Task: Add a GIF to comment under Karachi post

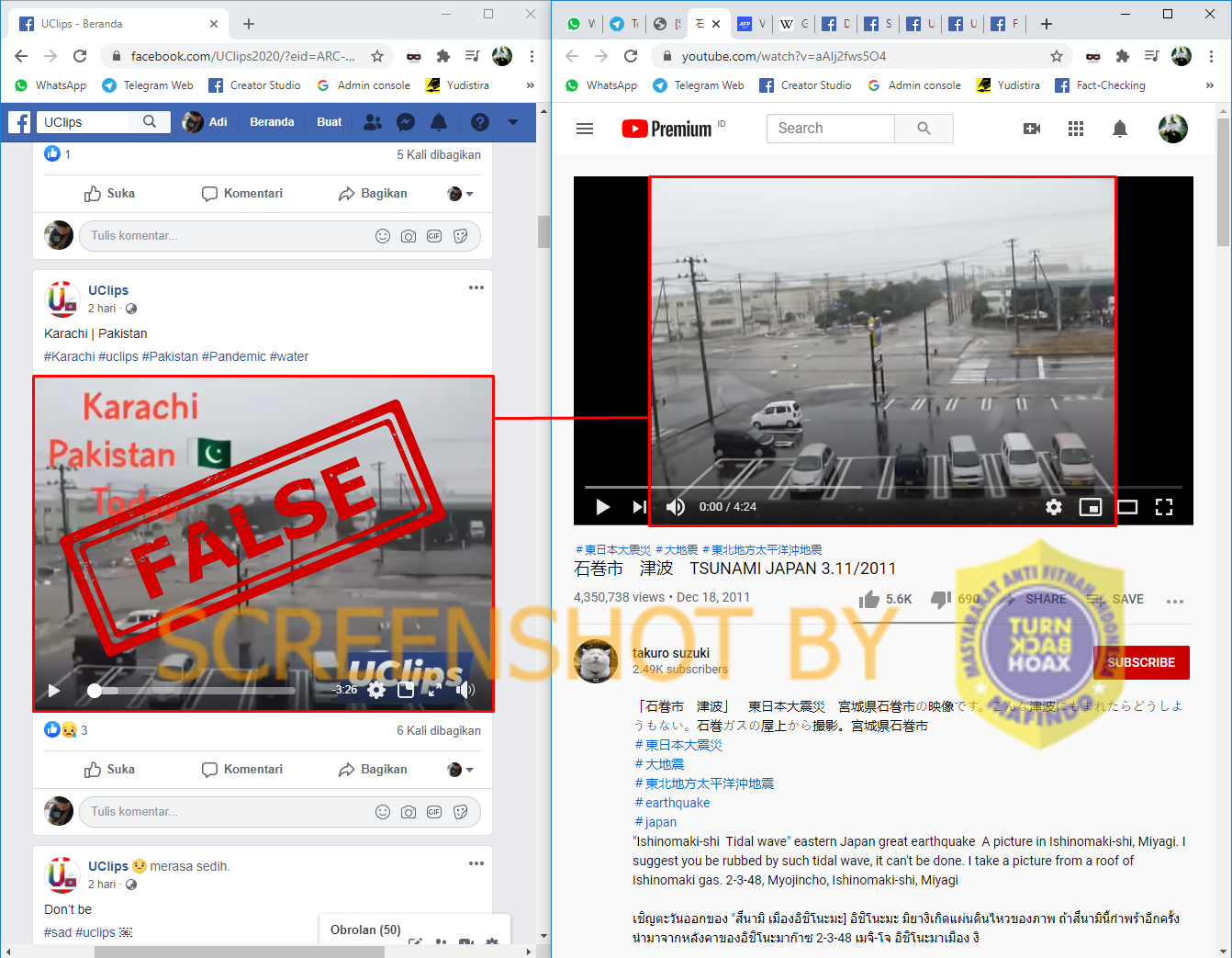Action: click(x=434, y=812)
